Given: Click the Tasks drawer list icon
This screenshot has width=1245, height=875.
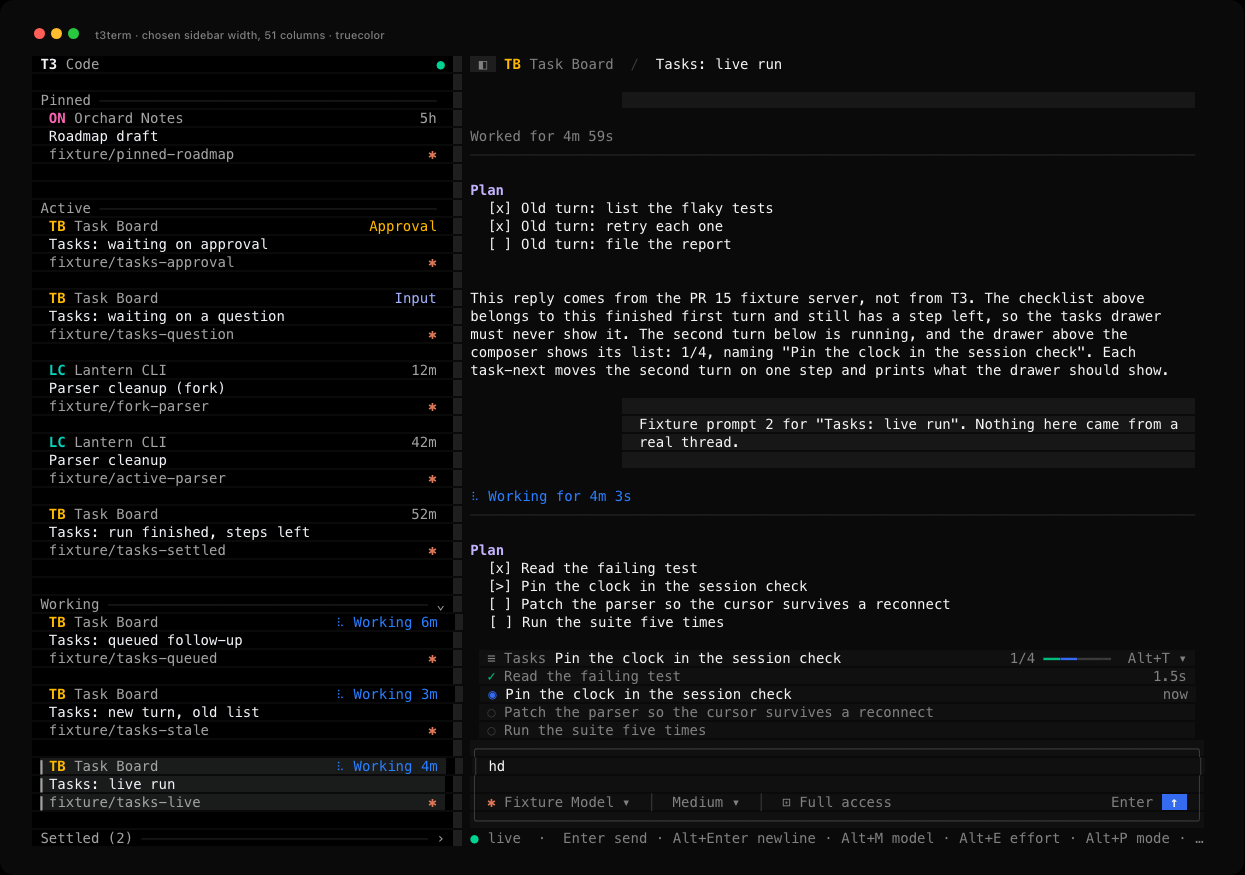Looking at the screenshot, I should pyautogui.click(x=491, y=658).
